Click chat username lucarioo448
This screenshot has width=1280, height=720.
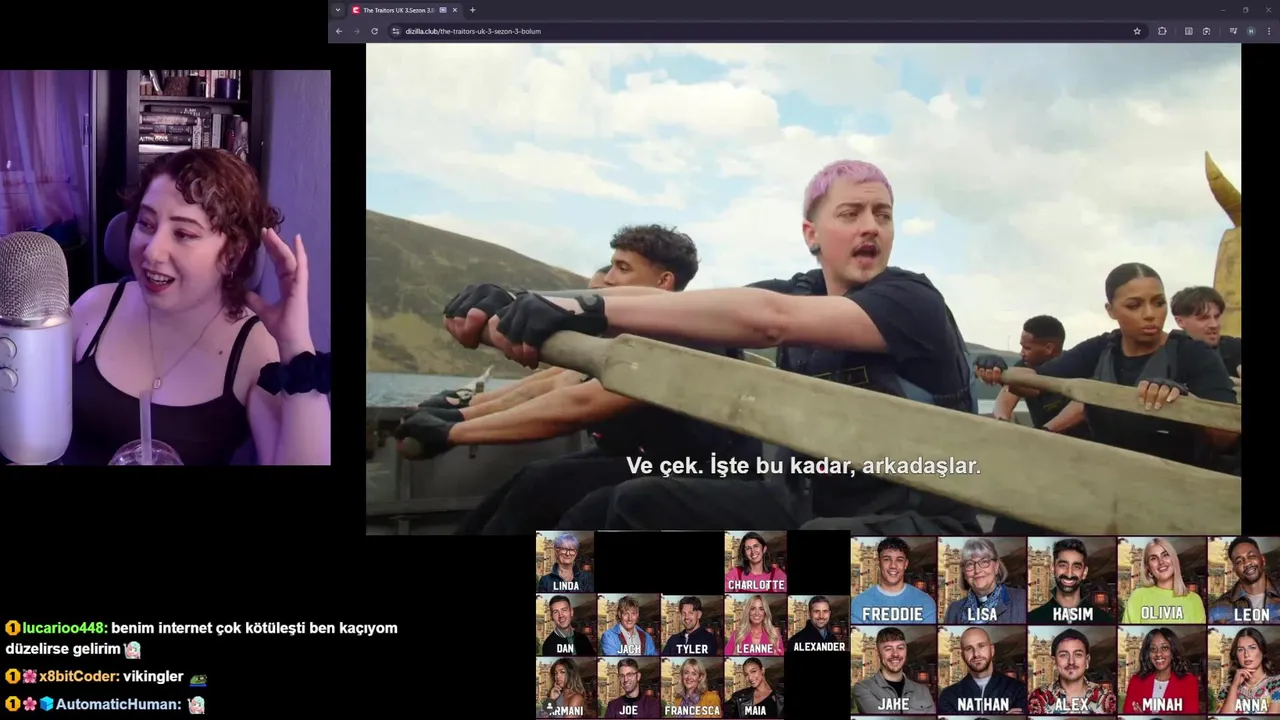[x=63, y=628]
